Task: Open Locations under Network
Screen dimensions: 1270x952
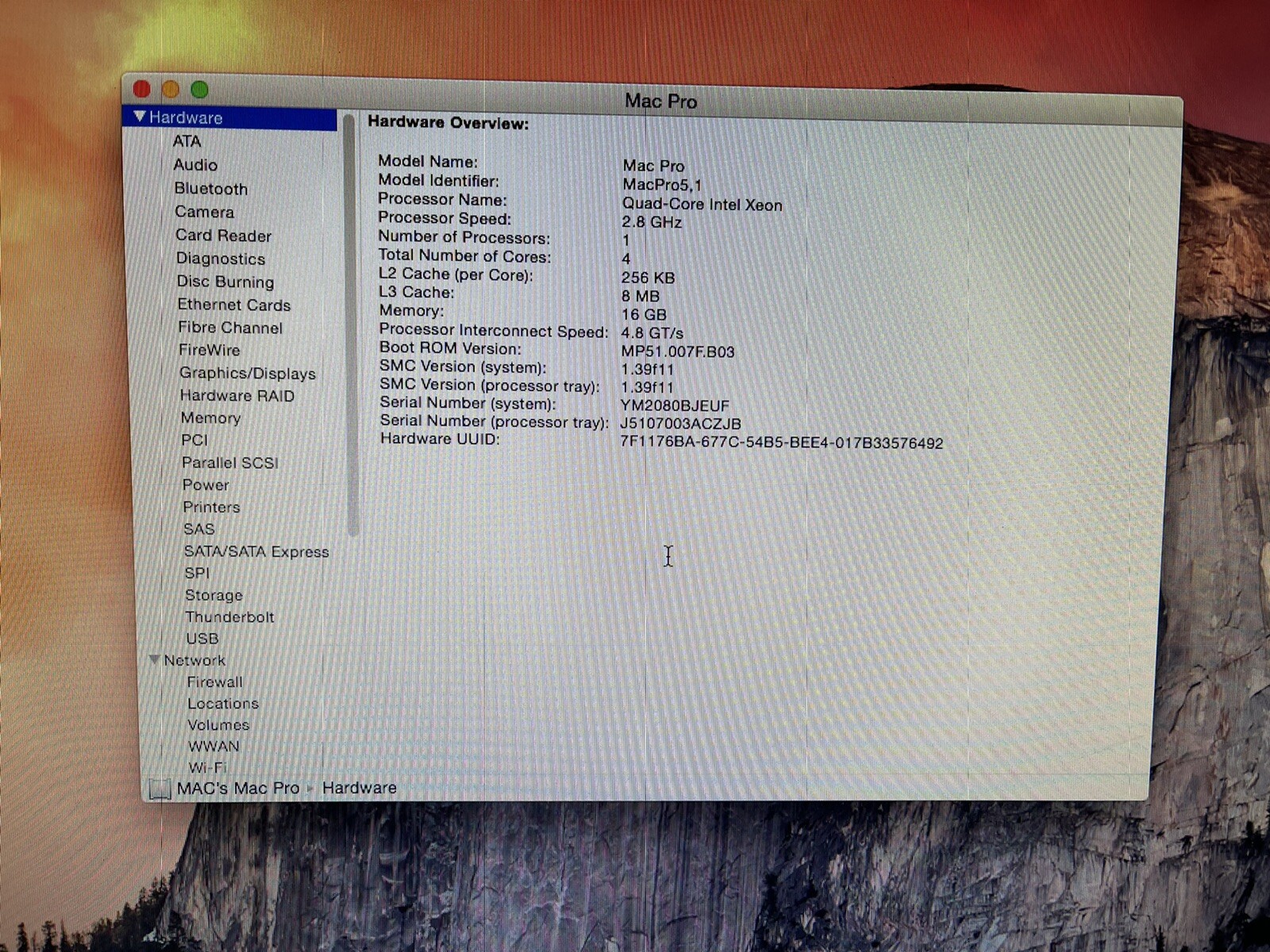Action: 223,703
